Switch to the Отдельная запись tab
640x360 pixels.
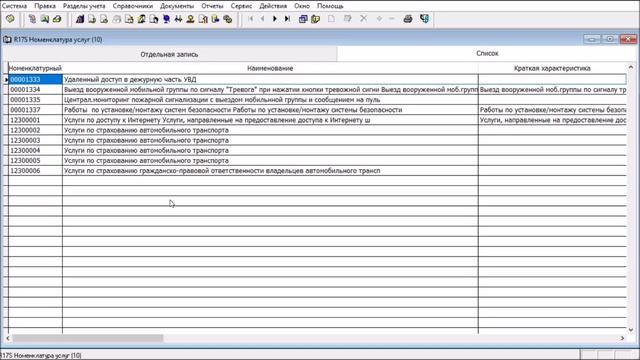point(169,54)
